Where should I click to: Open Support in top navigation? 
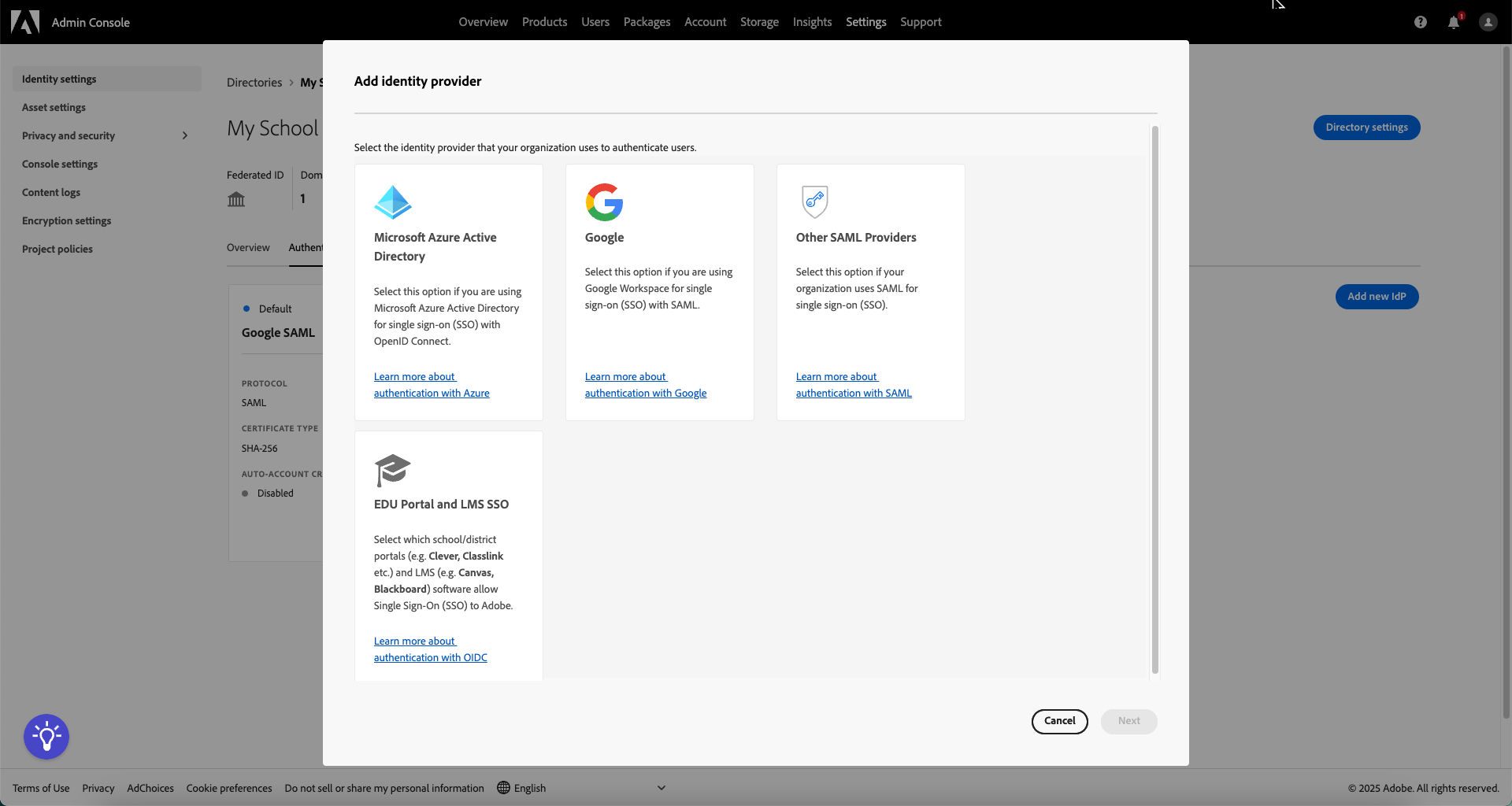point(921,22)
